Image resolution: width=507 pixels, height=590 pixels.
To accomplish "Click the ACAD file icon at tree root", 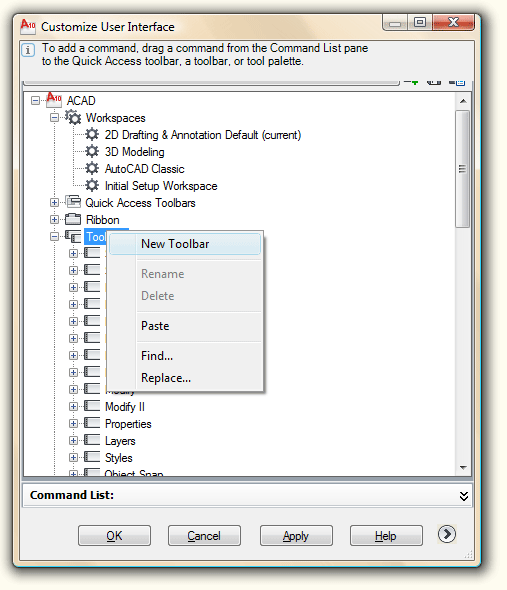I will click(53, 100).
